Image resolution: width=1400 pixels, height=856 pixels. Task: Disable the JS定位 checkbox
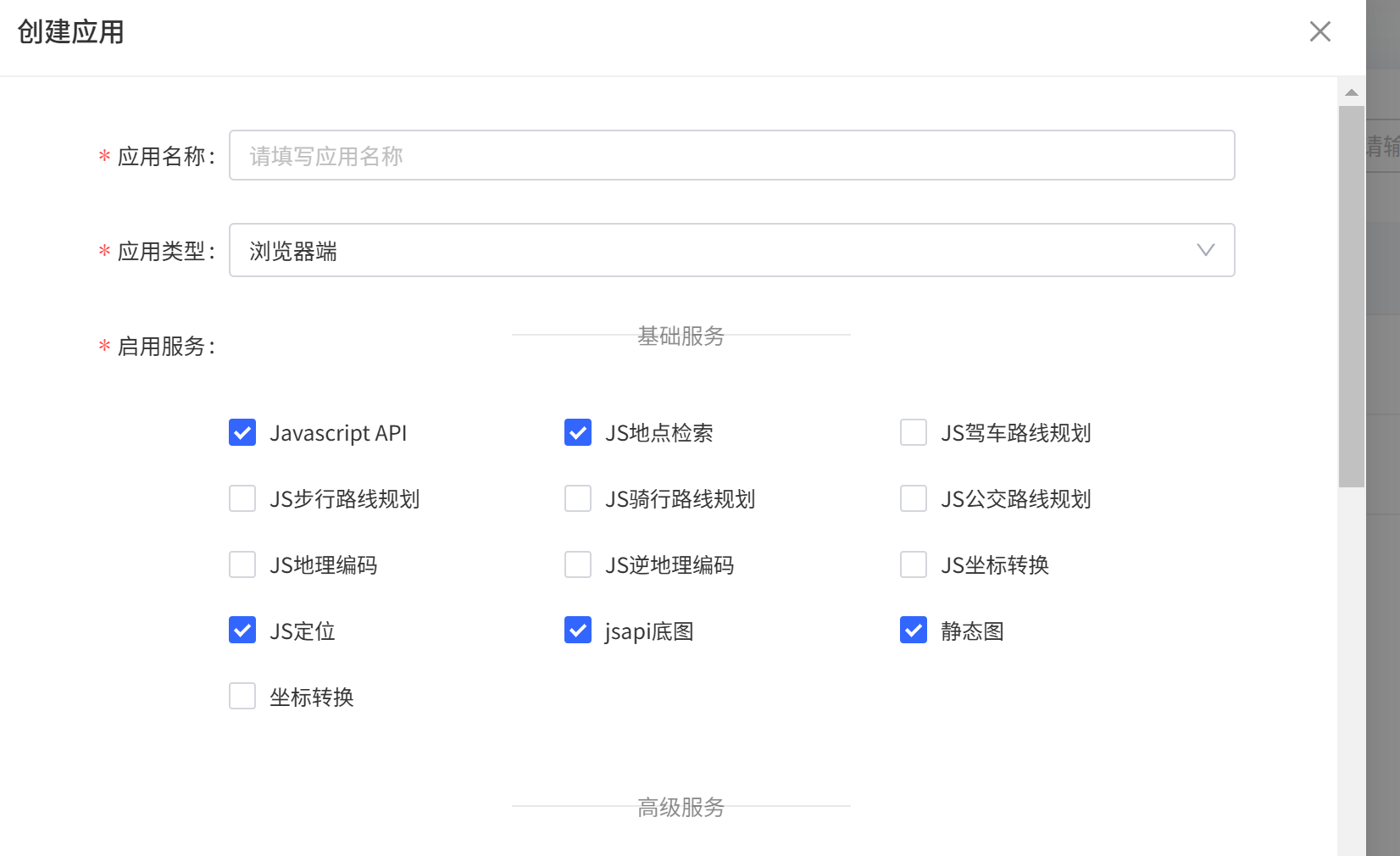(242, 631)
